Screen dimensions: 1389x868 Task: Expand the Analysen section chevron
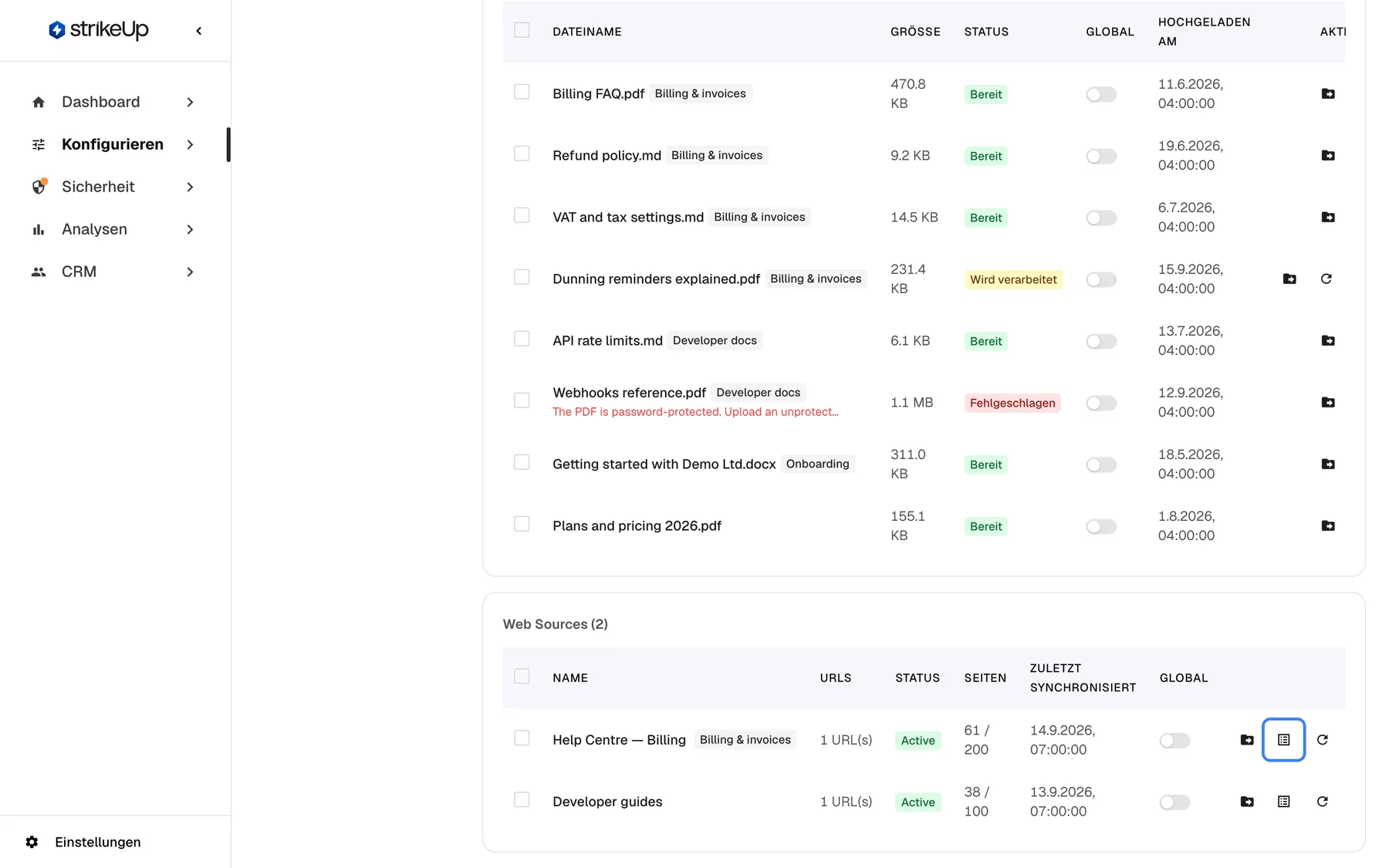(x=190, y=229)
